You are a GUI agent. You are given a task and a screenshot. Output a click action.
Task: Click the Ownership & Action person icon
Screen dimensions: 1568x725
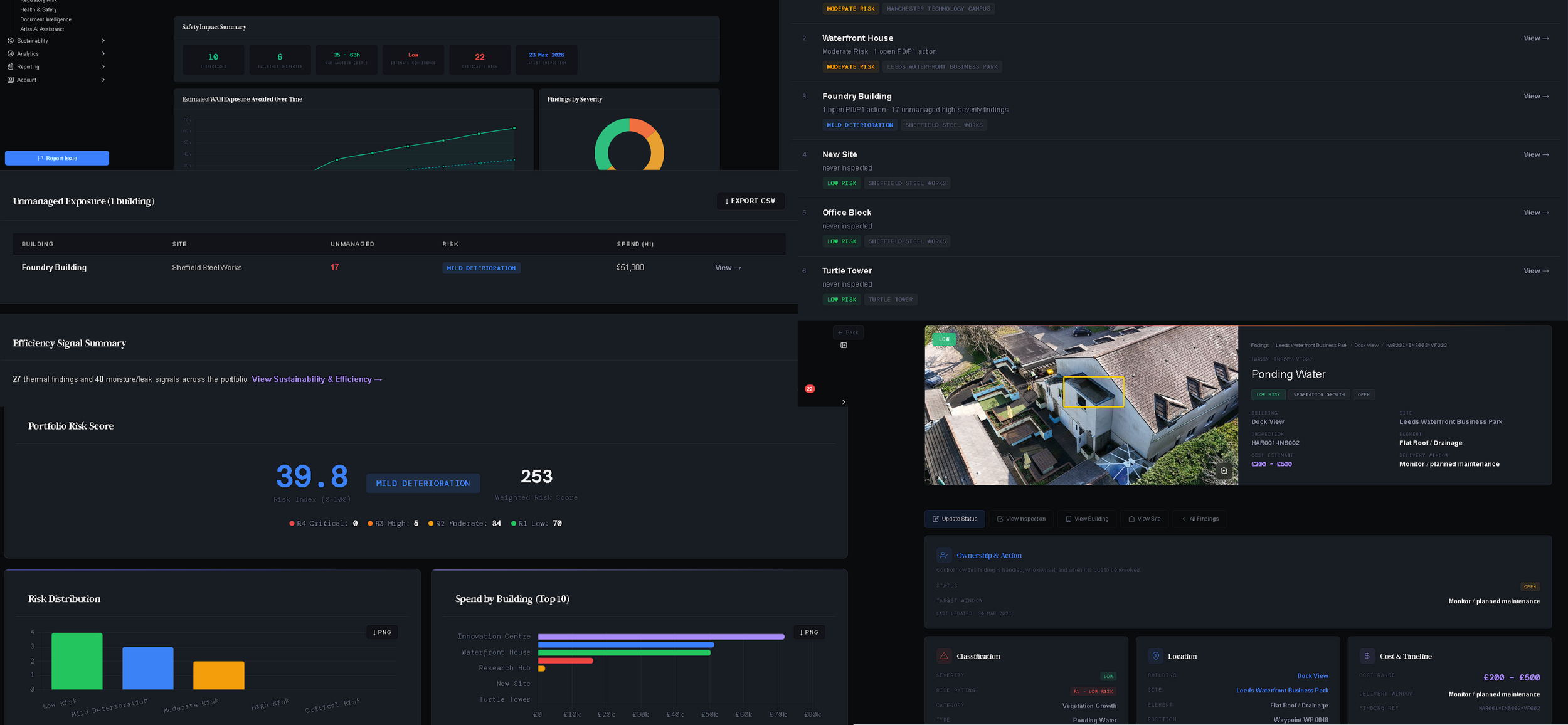click(x=943, y=555)
